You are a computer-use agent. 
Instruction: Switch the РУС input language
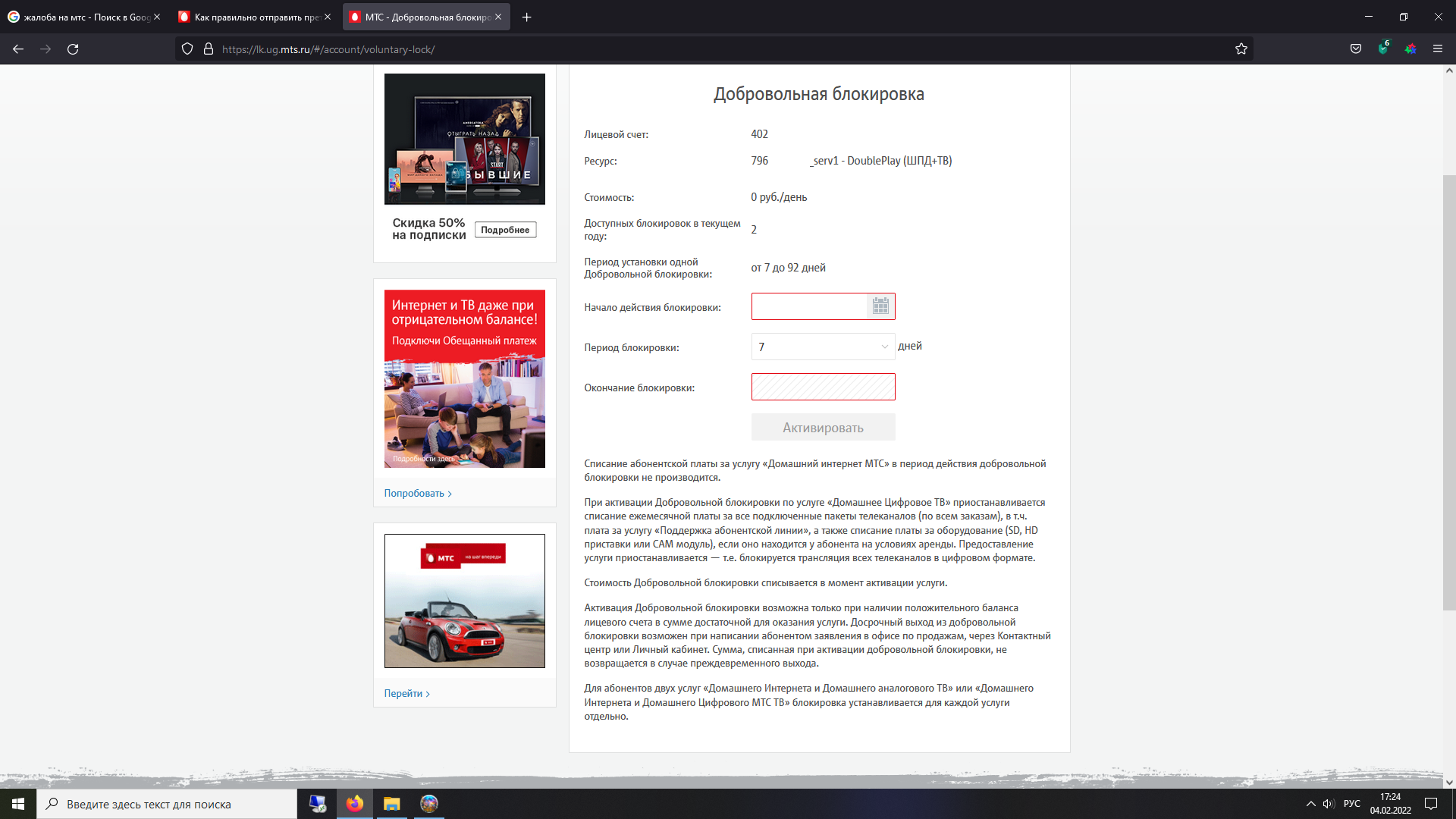(1352, 804)
